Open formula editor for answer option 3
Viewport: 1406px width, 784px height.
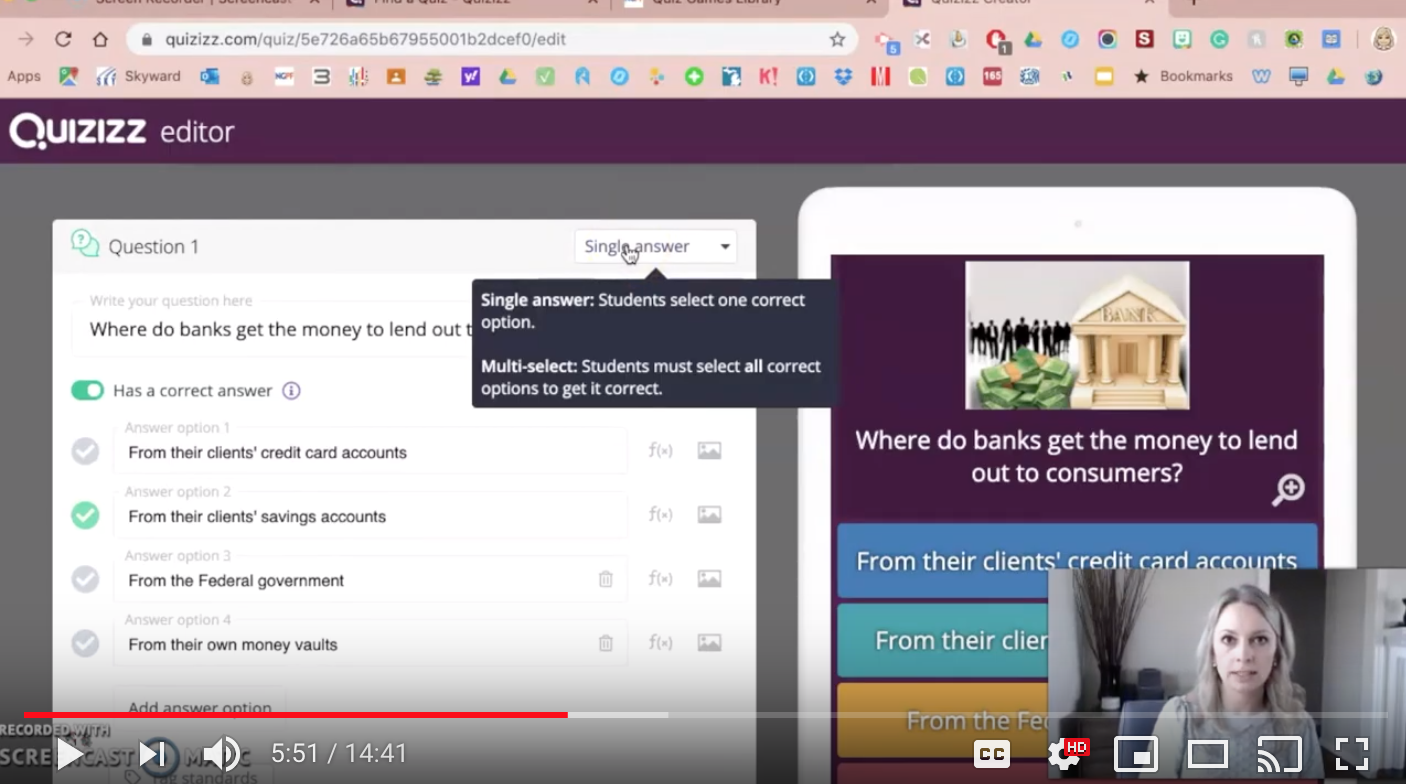click(x=660, y=579)
